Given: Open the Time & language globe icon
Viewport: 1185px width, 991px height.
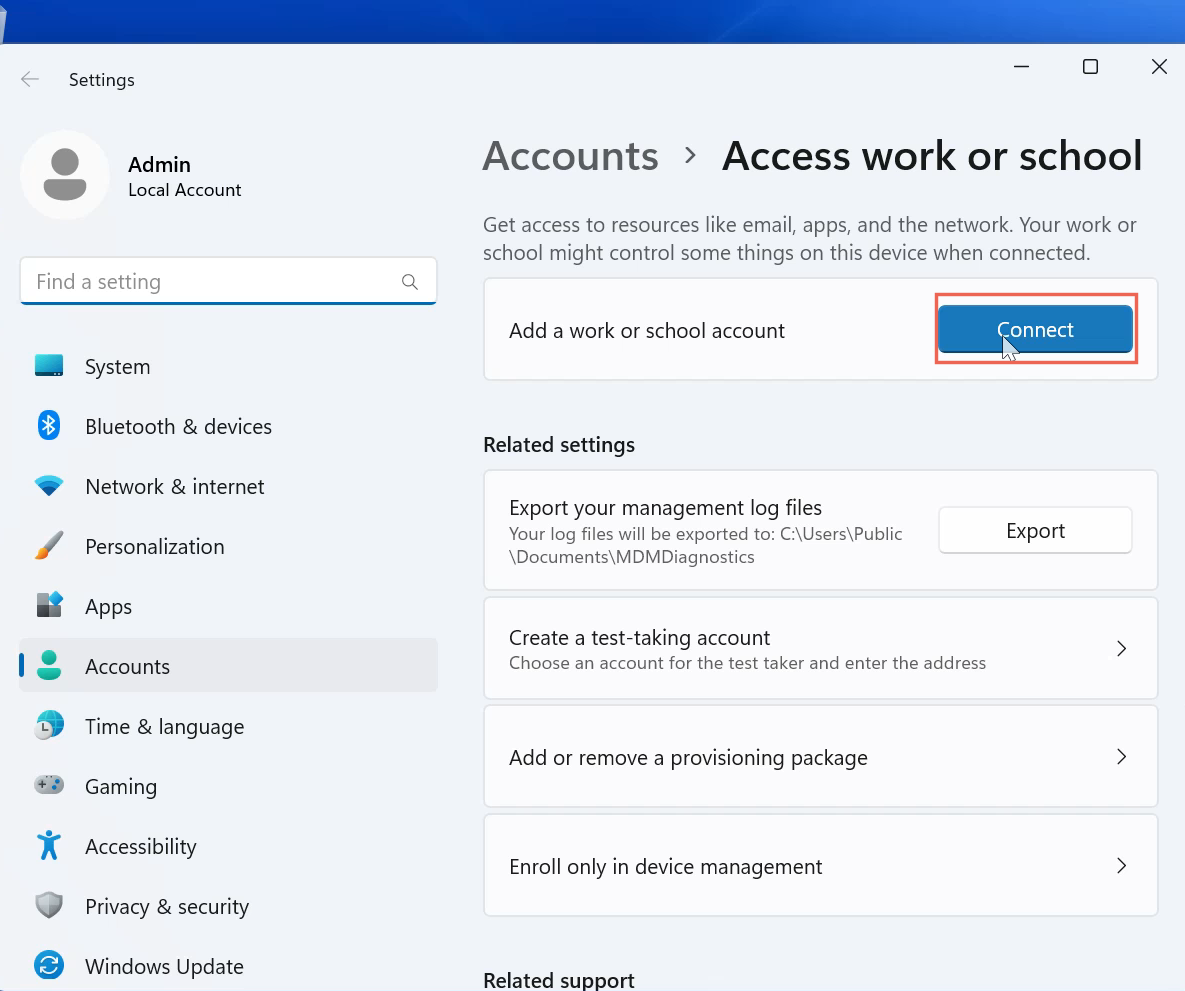Looking at the screenshot, I should click(x=49, y=726).
